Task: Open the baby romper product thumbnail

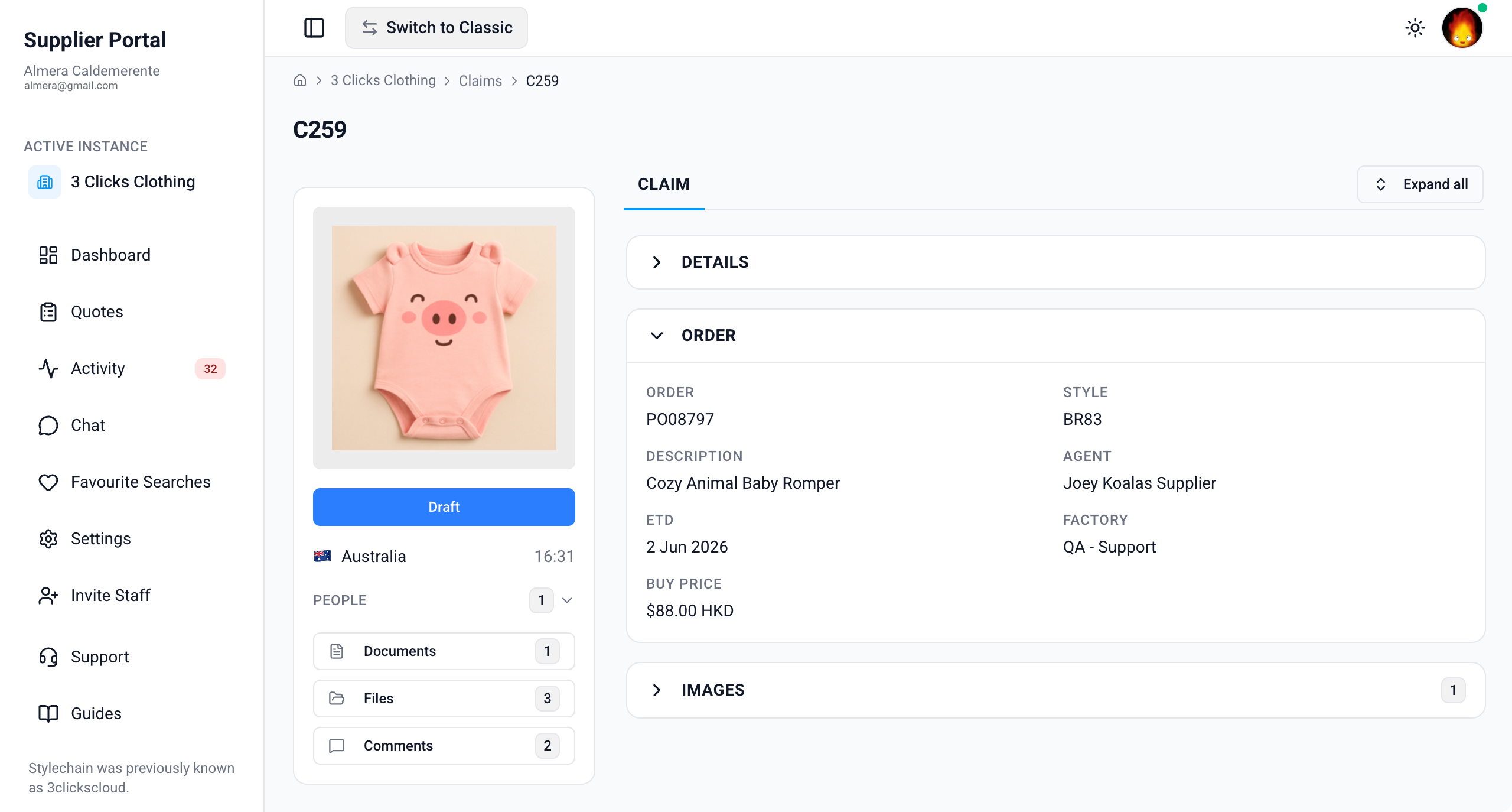Action: 444,338
